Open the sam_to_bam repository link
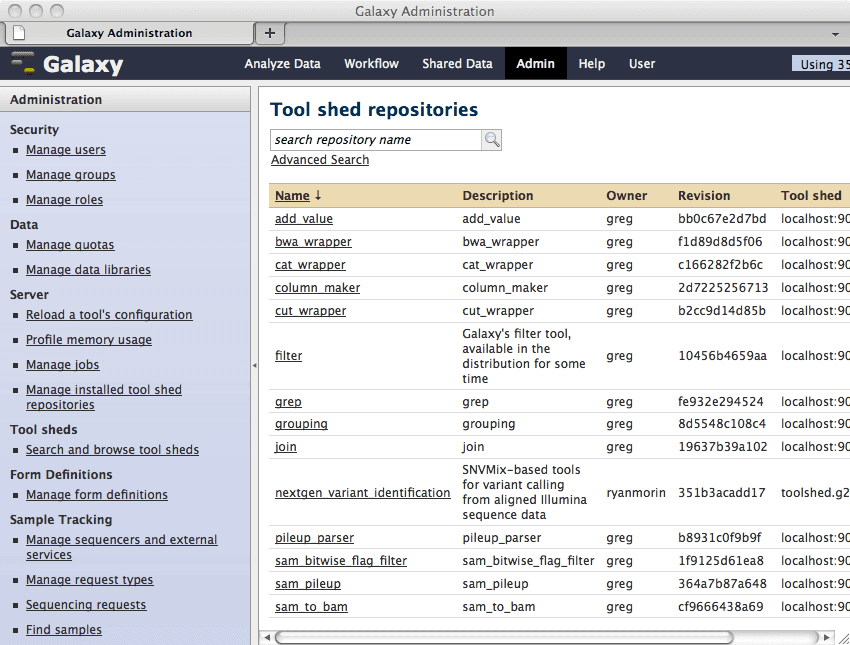The image size is (850, 645). [311, 607]
